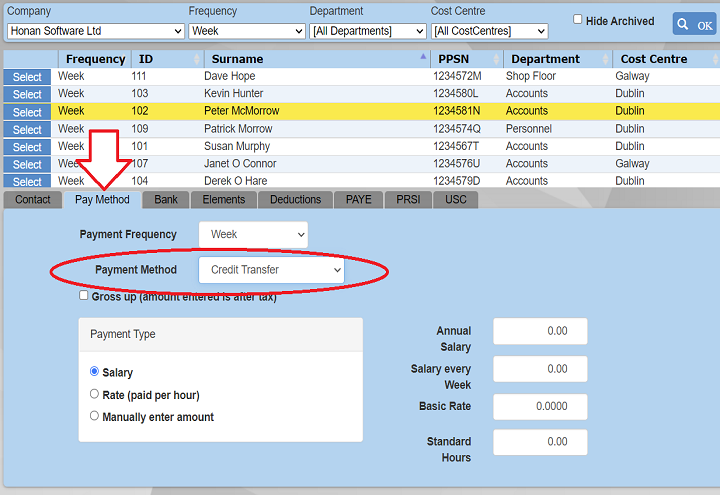Go to the PAYE tab
The image size is (720, 495).
tap(358, 199)
